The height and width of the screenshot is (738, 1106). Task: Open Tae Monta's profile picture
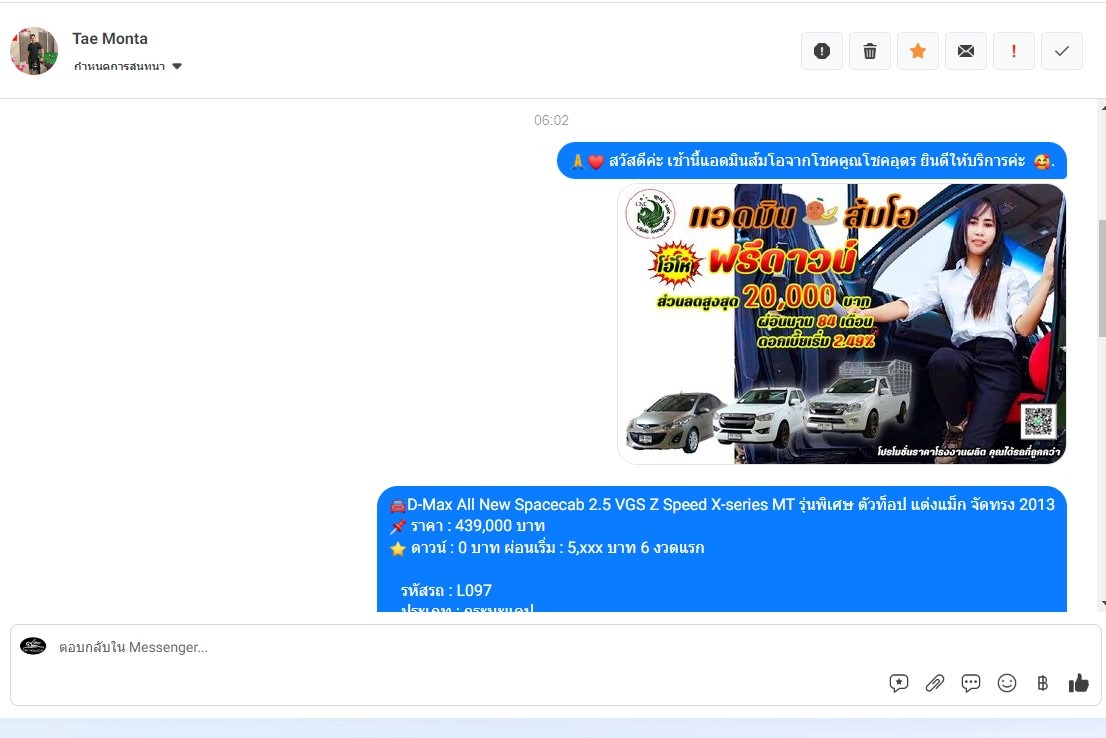(34, 51)
